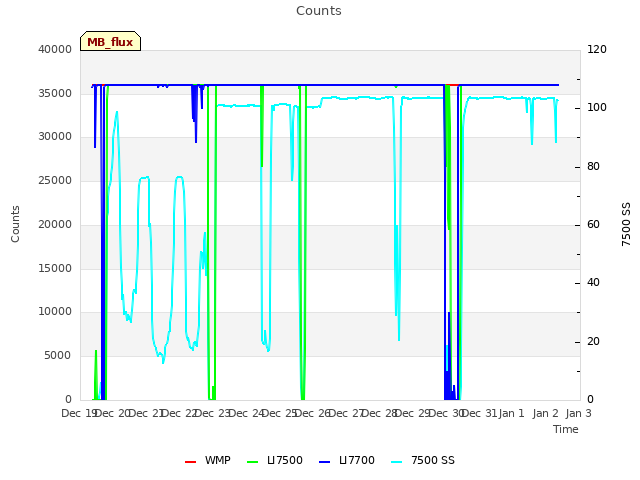Toggle the 7500 SS legend entry
The height and width of the screenshot is (480, 640).
click(422, 460)
